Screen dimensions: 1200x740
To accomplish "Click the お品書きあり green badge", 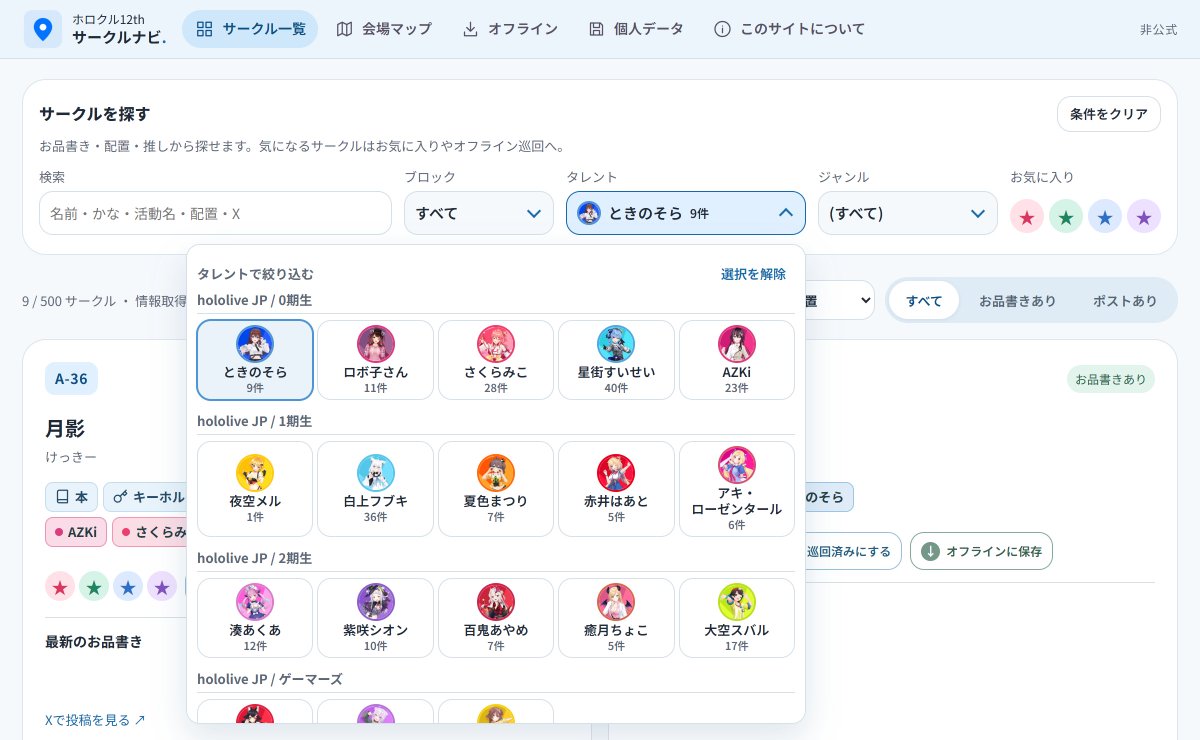I will (x=1110, y=379).
